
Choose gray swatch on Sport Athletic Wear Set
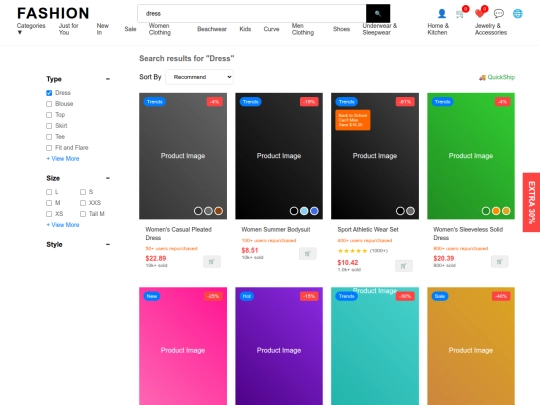[410, 211]
